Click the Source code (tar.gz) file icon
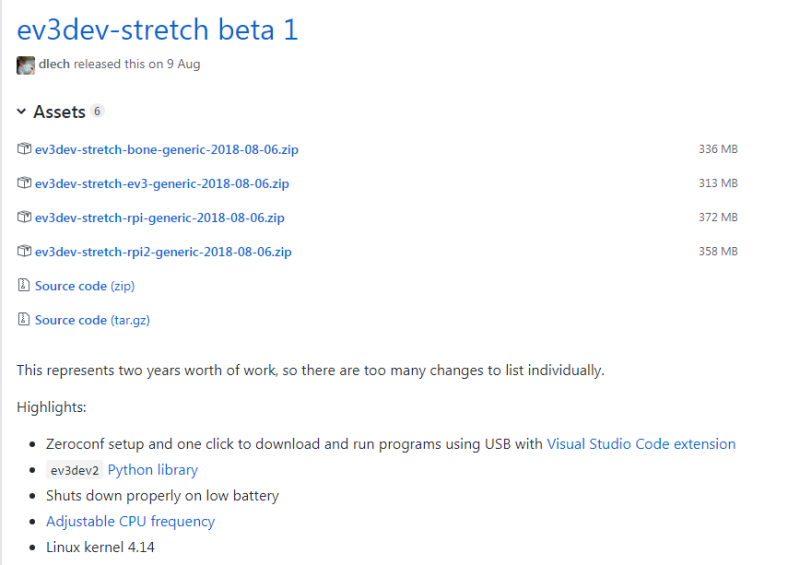The width and height of the screenshot is (800, 565). [24, 320]
